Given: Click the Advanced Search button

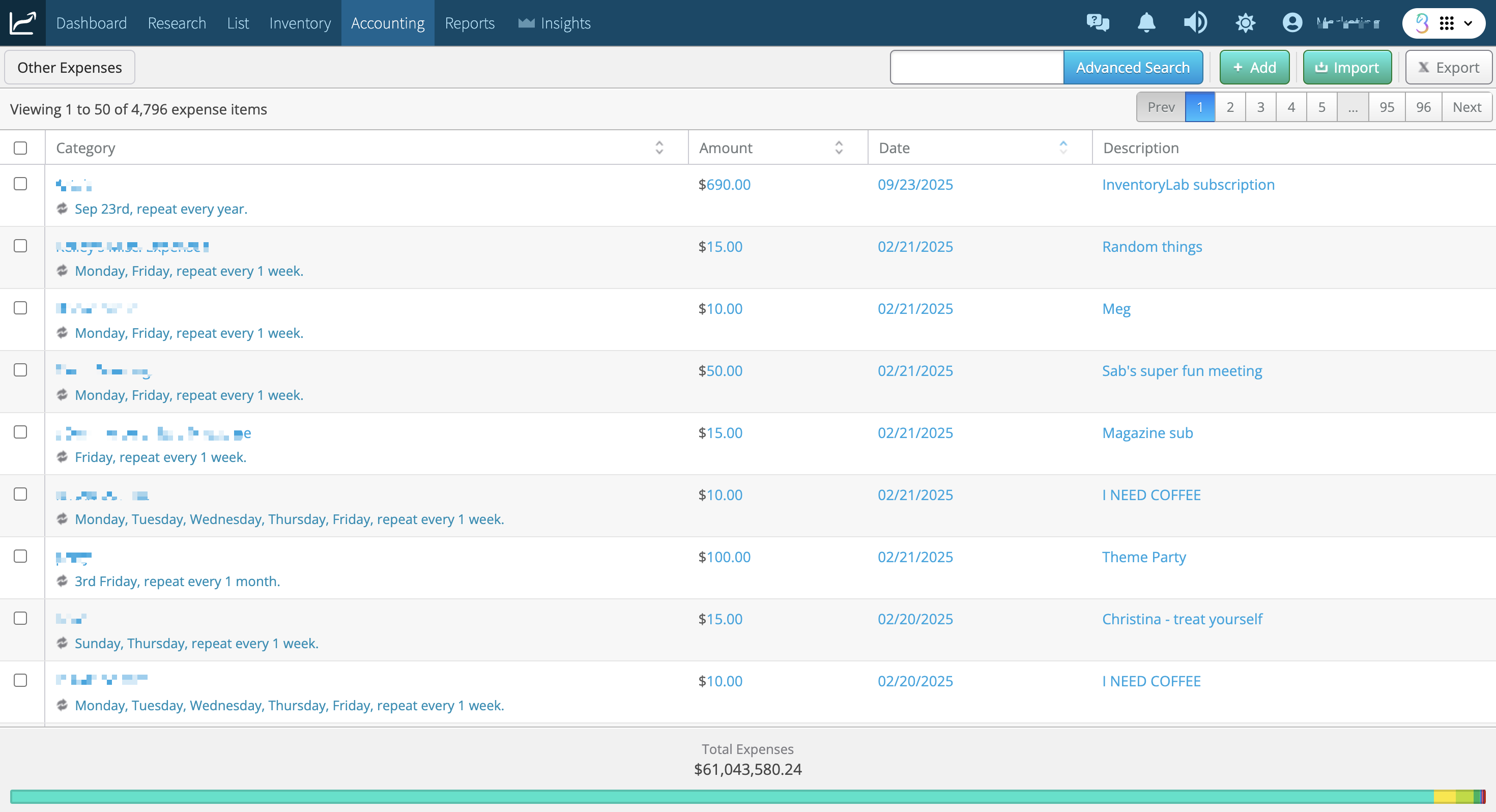Looking at the screenshot, I should tap(1133, 67).
